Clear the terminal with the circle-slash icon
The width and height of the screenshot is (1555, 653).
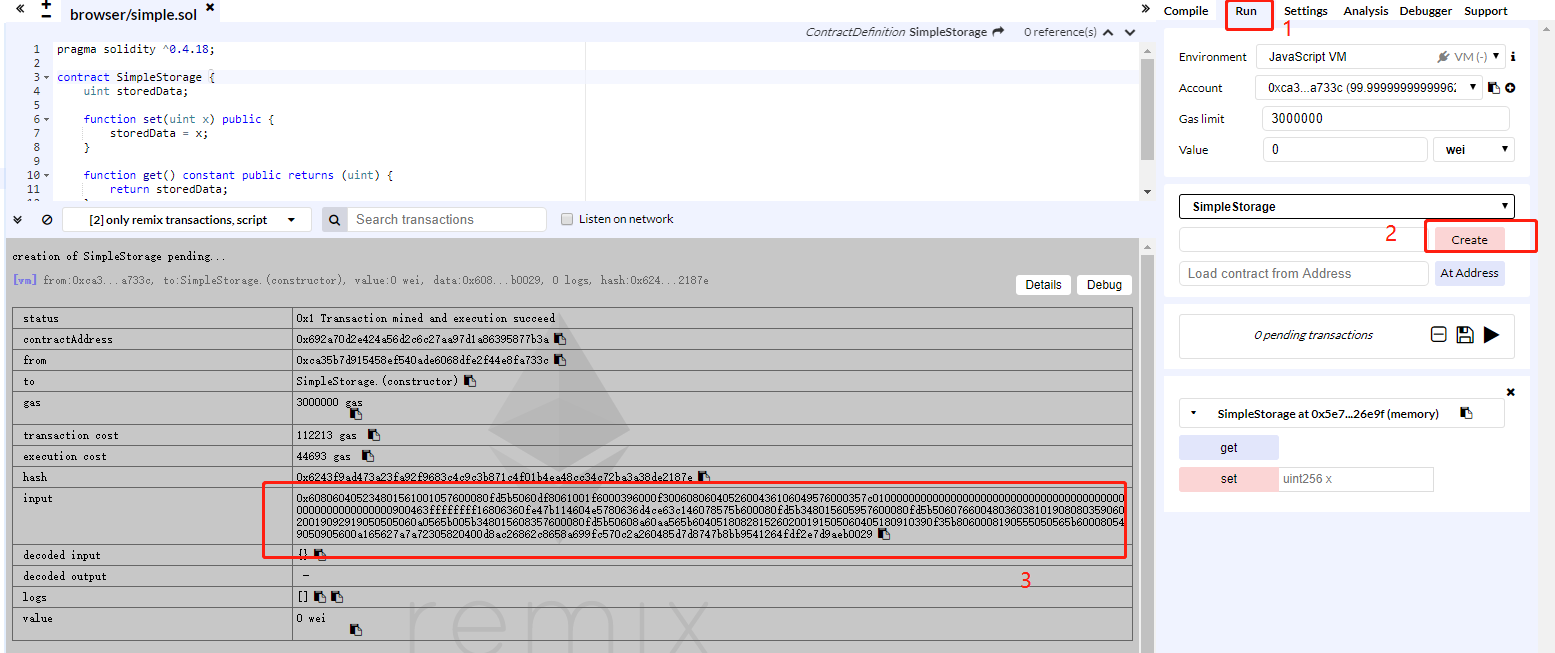(47, 219)
